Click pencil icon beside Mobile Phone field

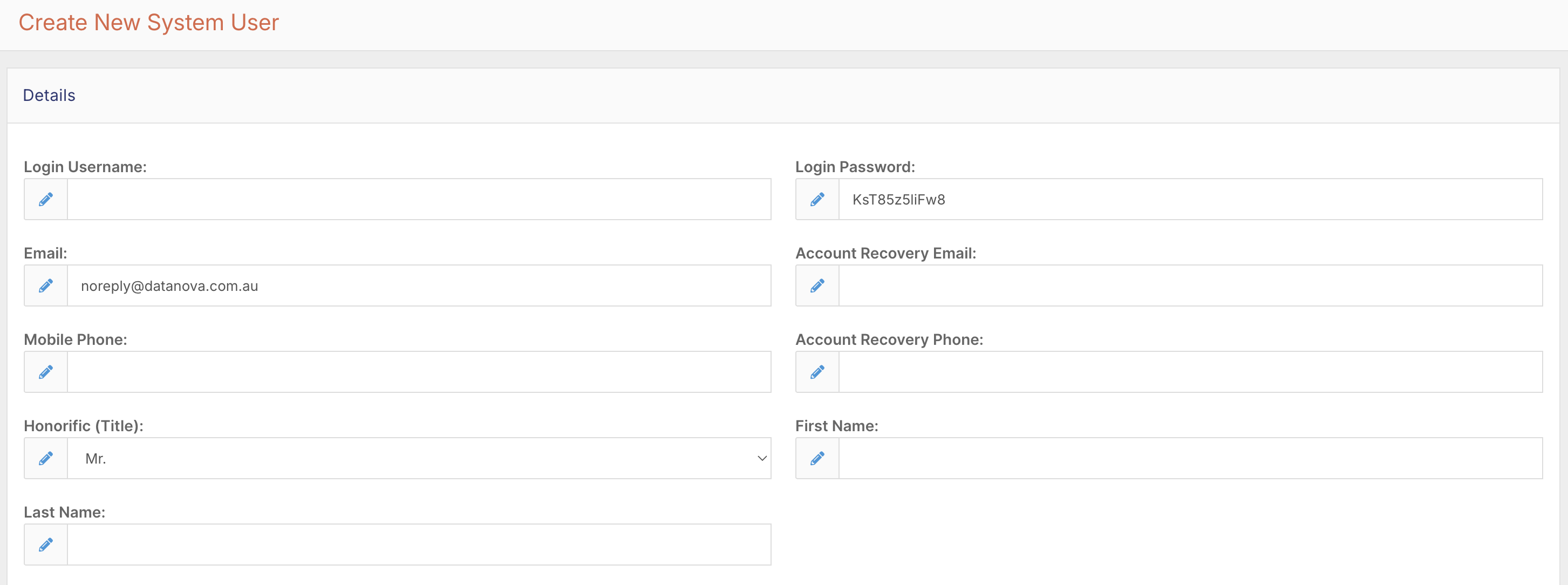click(46, 372)
